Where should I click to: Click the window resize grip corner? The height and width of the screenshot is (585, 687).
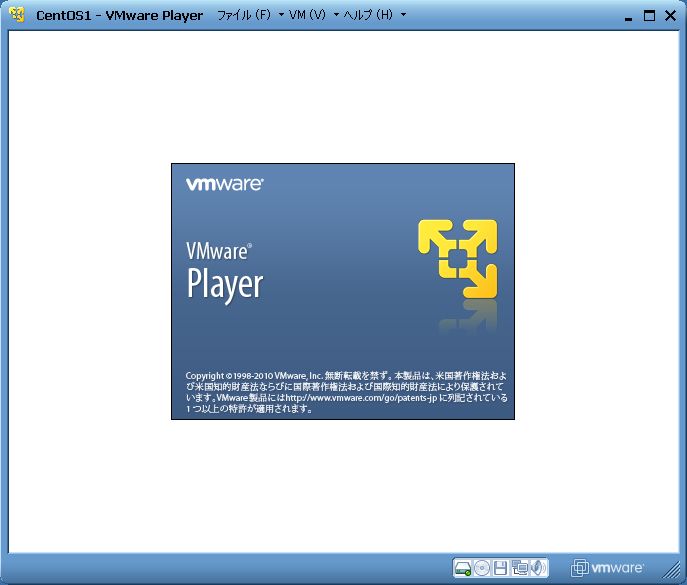tap(672, 571)
